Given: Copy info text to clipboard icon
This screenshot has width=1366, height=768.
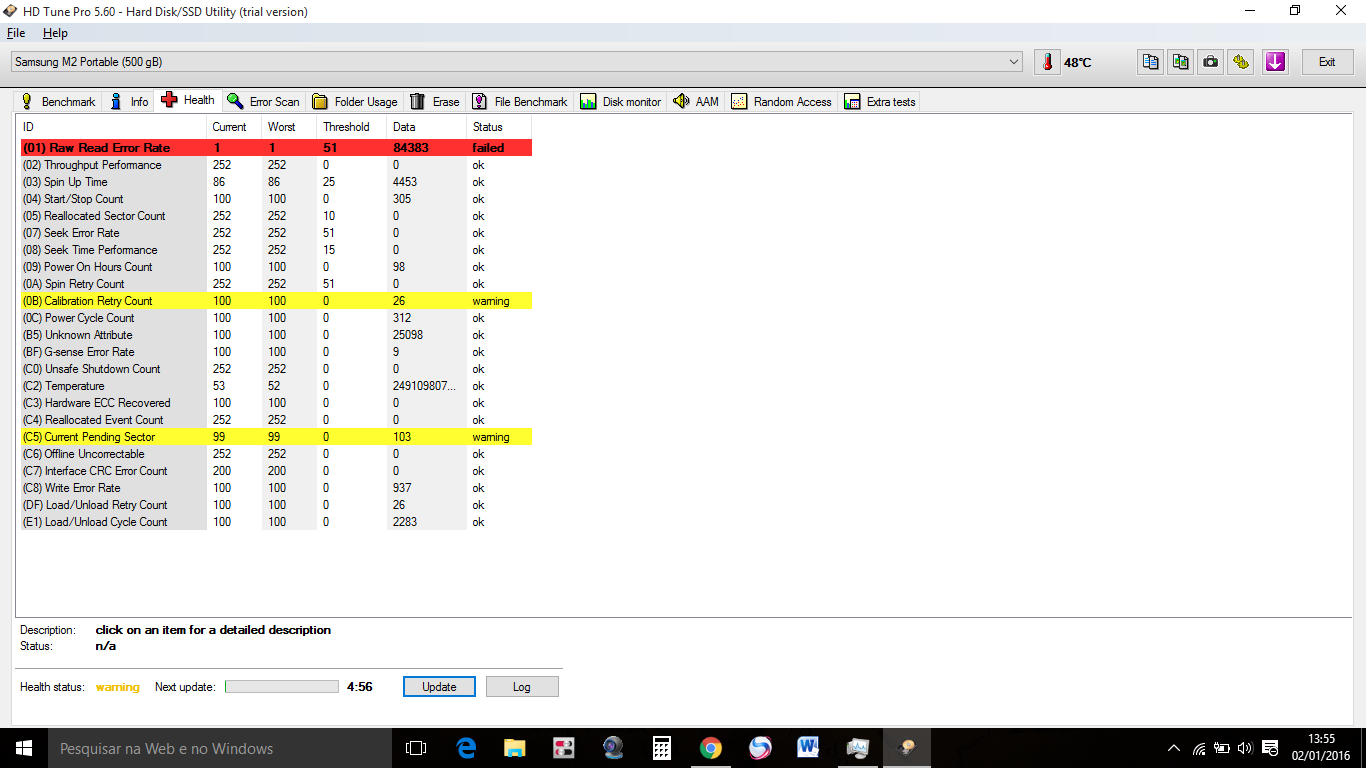Looking at the screenshot, I should click(1151, 62).
